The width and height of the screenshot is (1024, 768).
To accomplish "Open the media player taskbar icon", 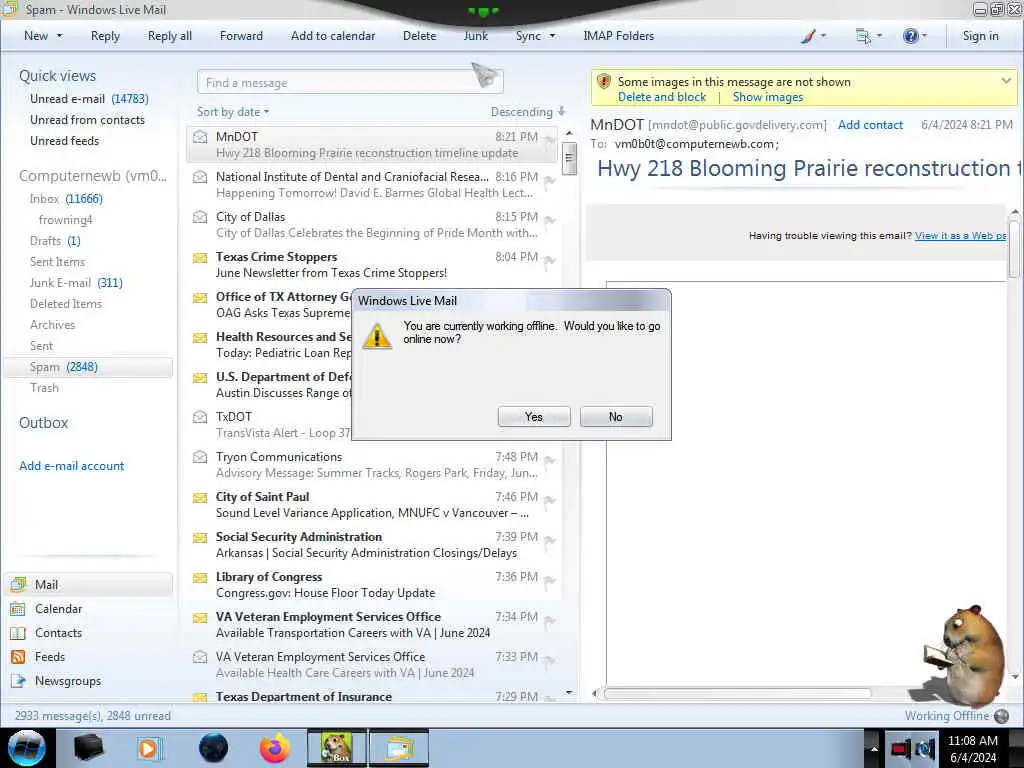I will (x=148, y=748).
